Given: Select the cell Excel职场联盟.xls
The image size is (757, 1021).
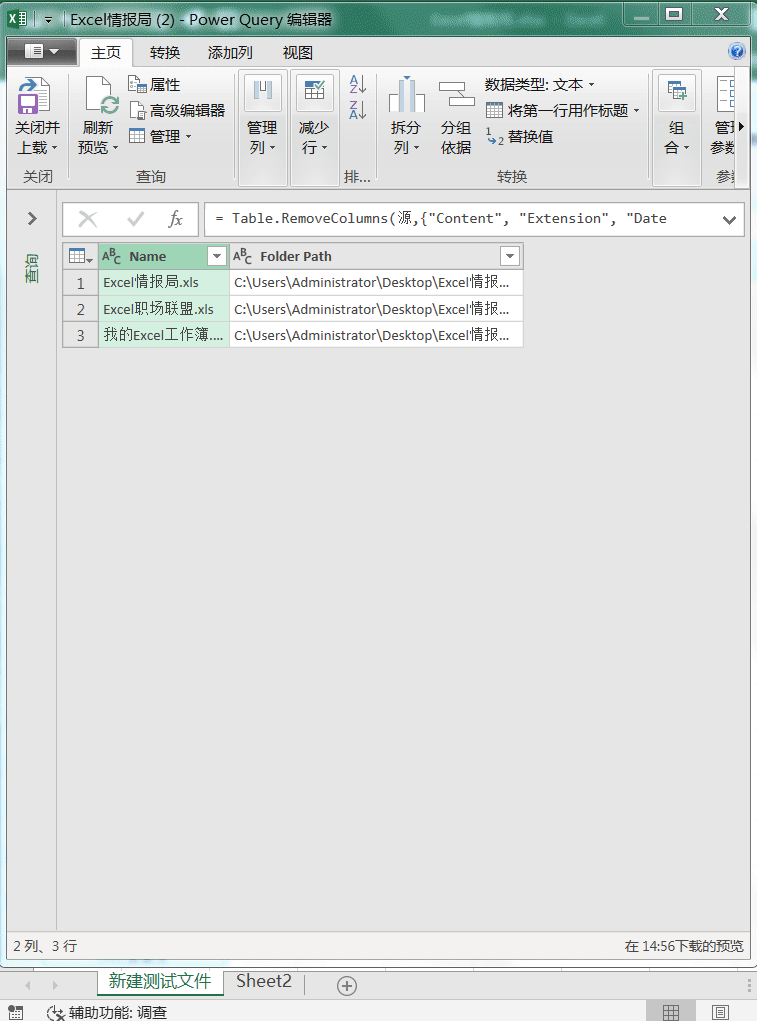Looking at the screenshot, I should [x=164, y=309].
